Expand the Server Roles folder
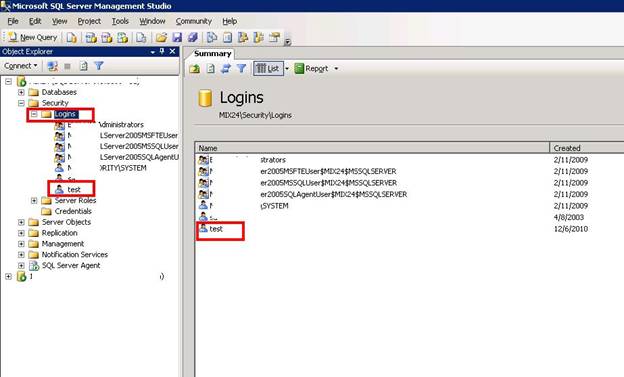The image size is (624, 377). tap(34, 201)
